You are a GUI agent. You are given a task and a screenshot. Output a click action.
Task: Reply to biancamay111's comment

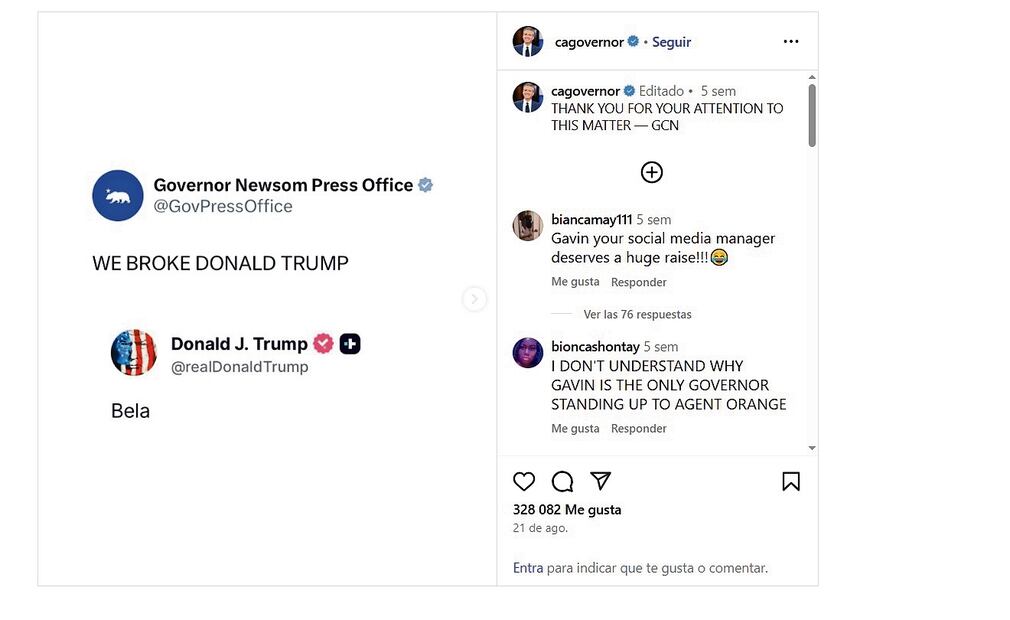639,282
